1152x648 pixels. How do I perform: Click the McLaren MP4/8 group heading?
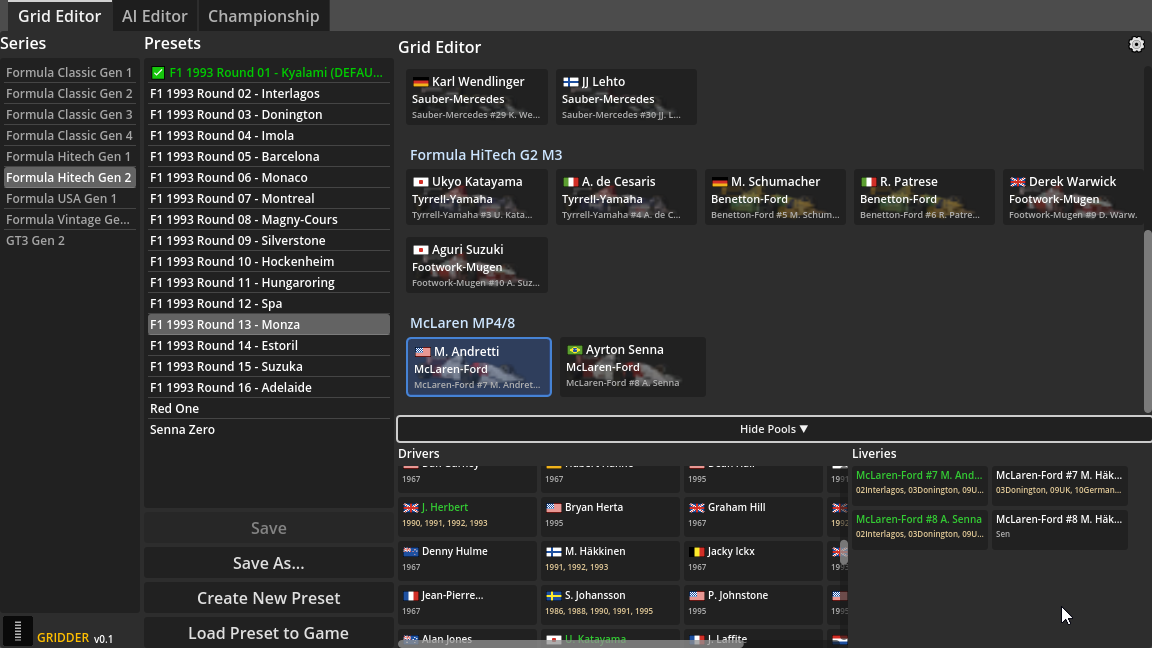(462, 323)
